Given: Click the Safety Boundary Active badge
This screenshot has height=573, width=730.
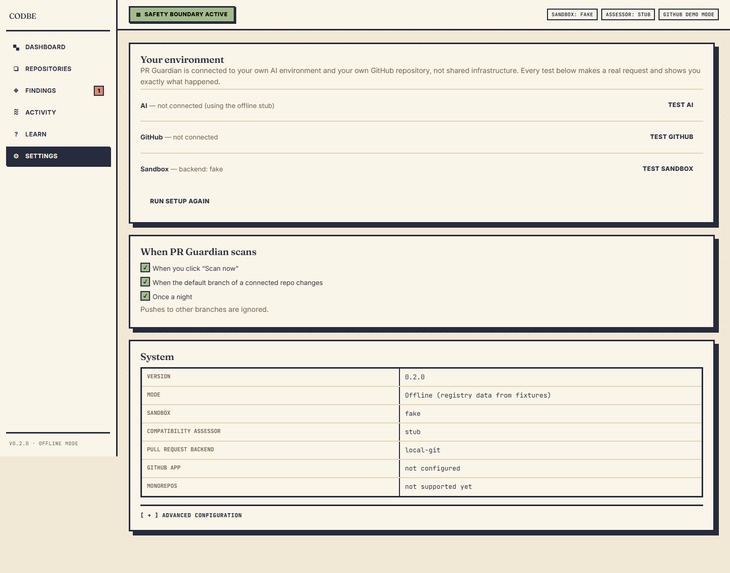Looking at the screenshot, I should pyautogui.click(x=182, y=14).
